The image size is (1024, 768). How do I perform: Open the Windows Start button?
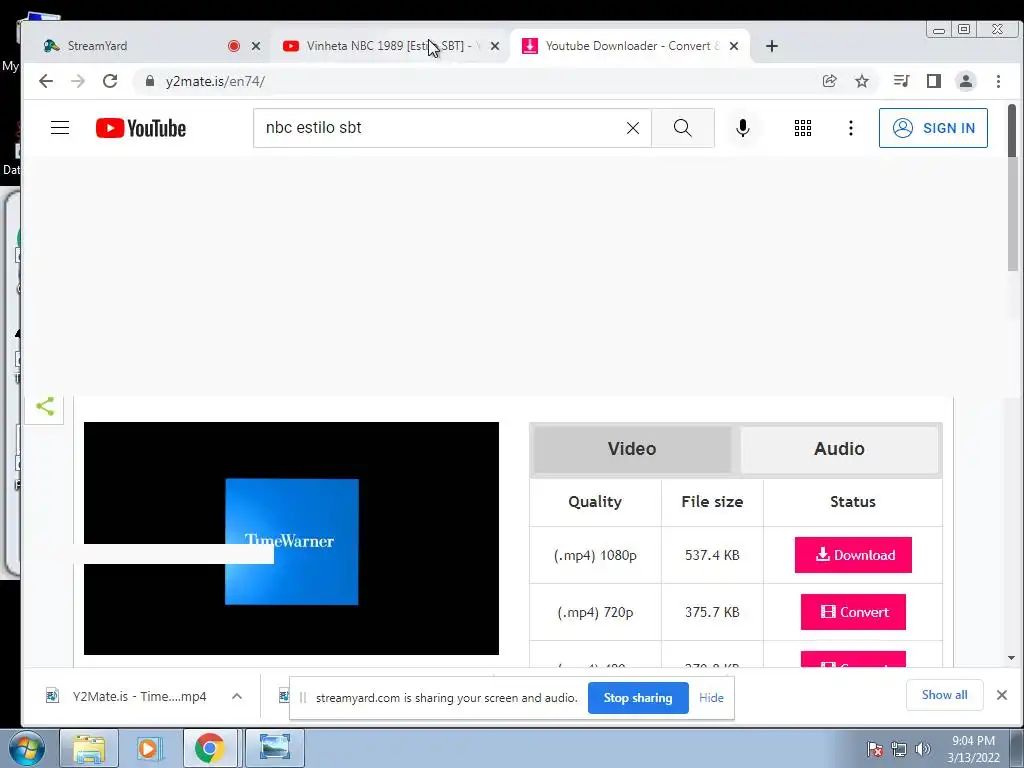[26, 748]
